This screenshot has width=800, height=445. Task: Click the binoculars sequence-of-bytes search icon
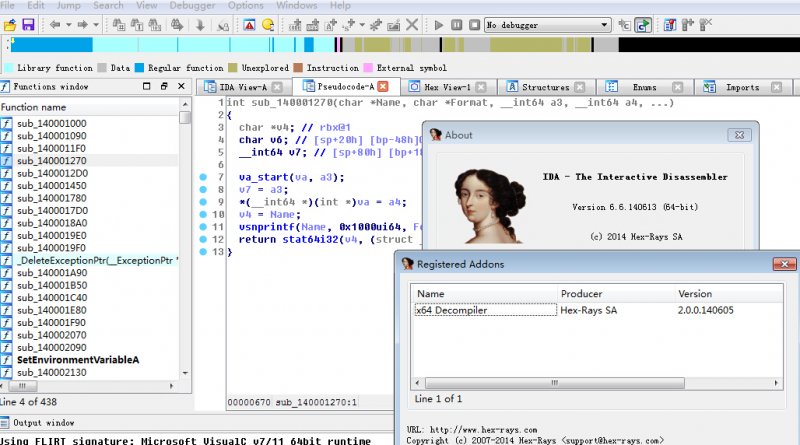[155, 24]
